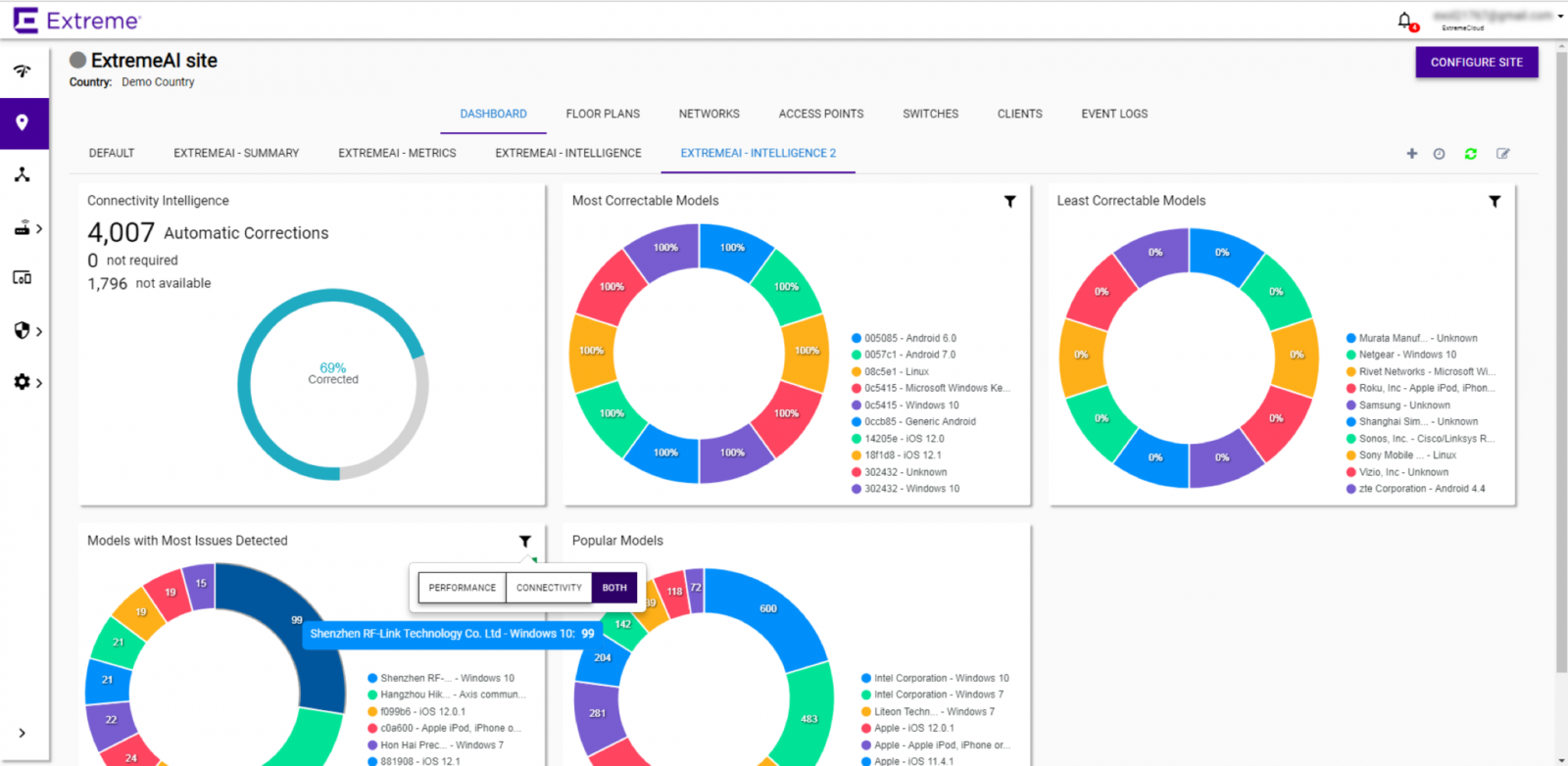Click the Demo Country value

click(158, 82)
